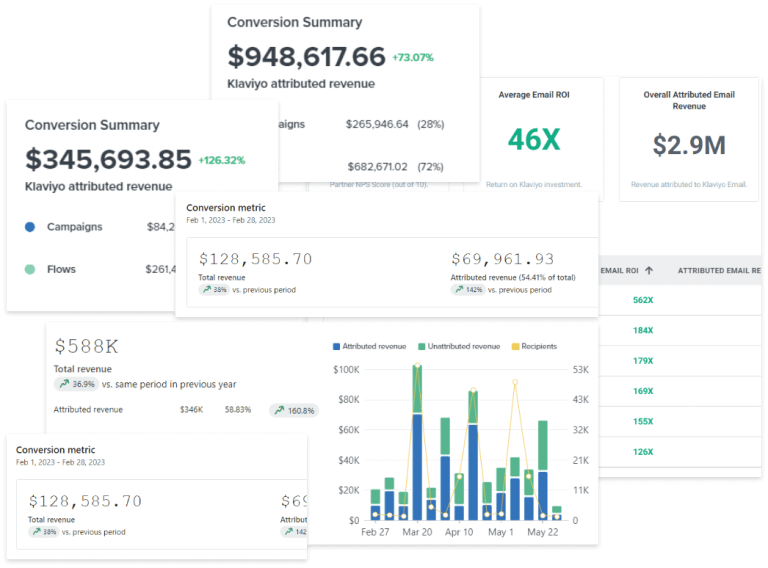Click the yellow recipients data point above May 1
The image size is (768, 568).
click(515, 382)
